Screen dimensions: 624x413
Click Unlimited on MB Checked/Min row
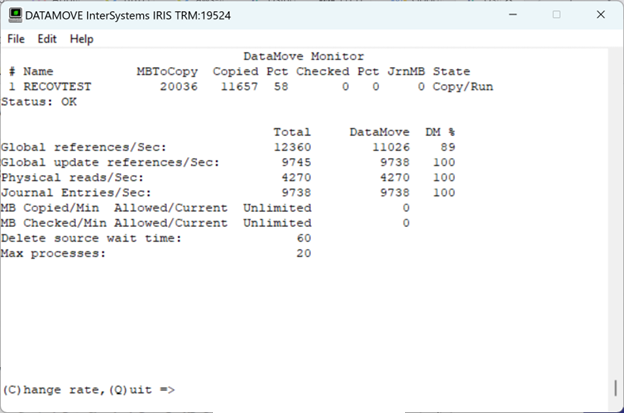(277, 223)
